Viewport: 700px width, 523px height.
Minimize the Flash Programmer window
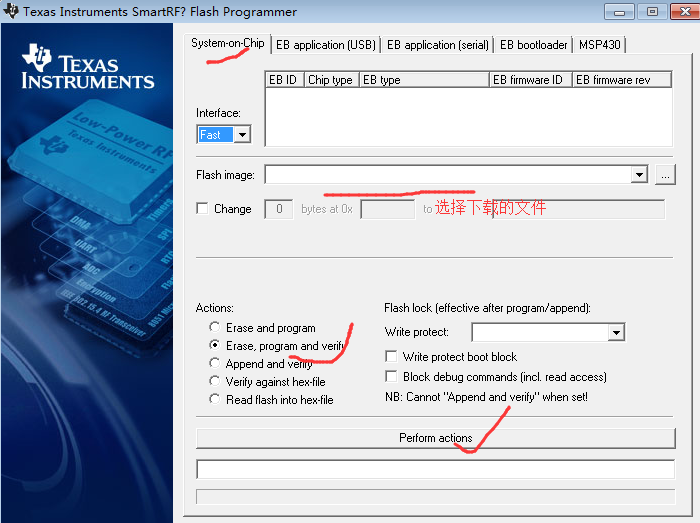click(x=619, y=12)
